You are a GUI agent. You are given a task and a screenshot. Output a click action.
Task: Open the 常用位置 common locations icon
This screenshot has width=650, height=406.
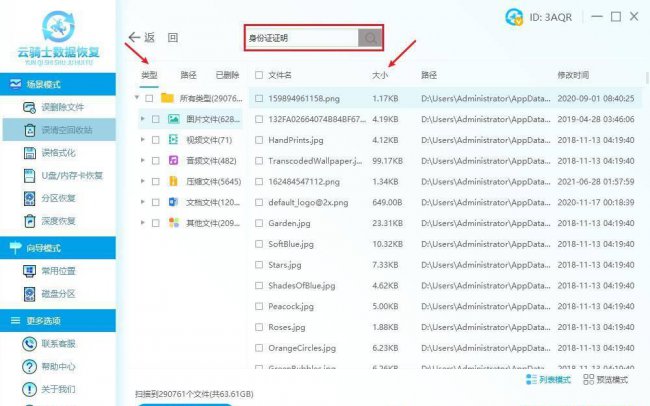click(x=29, y=271)
